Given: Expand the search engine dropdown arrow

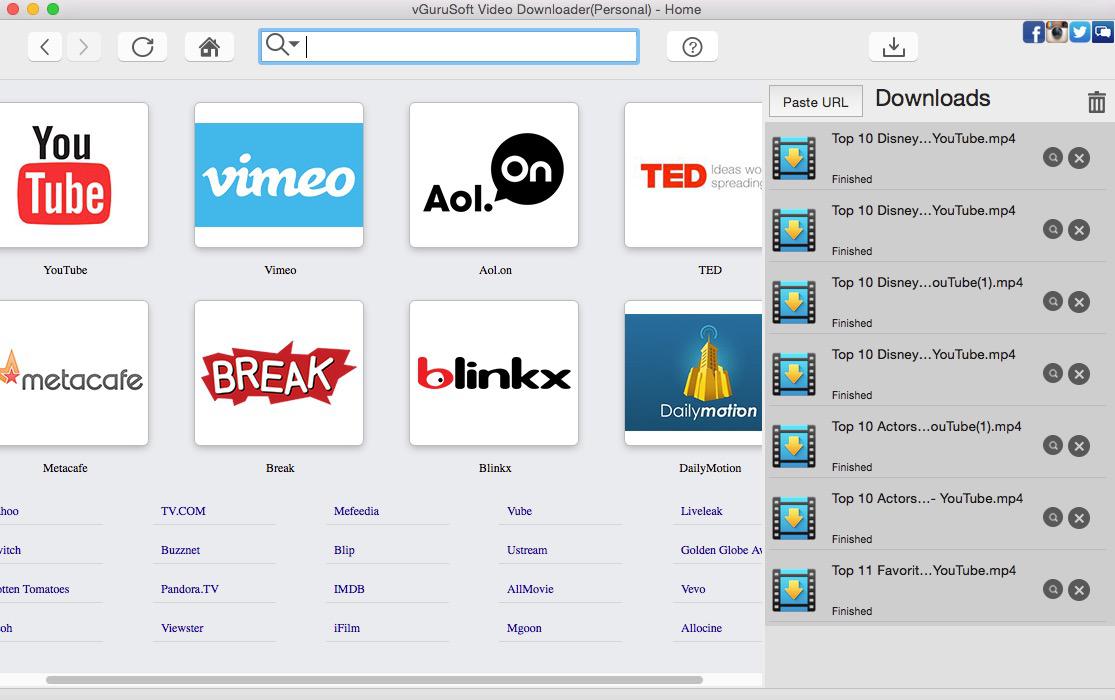Looking at the screenshot, I should [x=294, y=44].
